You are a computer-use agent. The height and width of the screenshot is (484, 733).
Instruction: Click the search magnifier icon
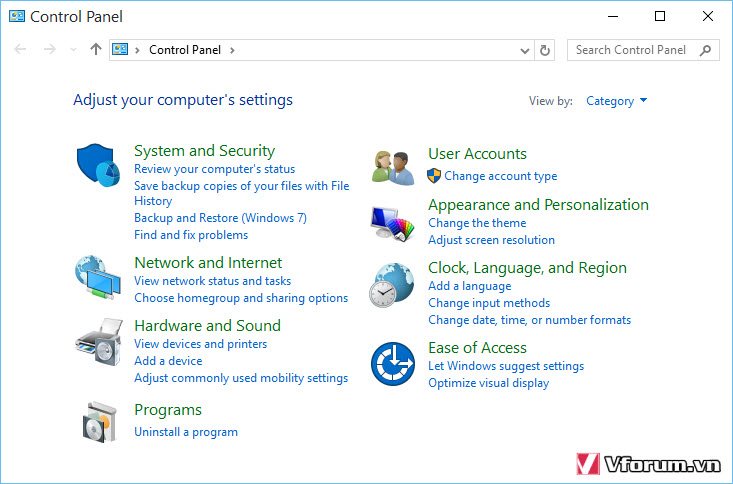click(705, 50)
